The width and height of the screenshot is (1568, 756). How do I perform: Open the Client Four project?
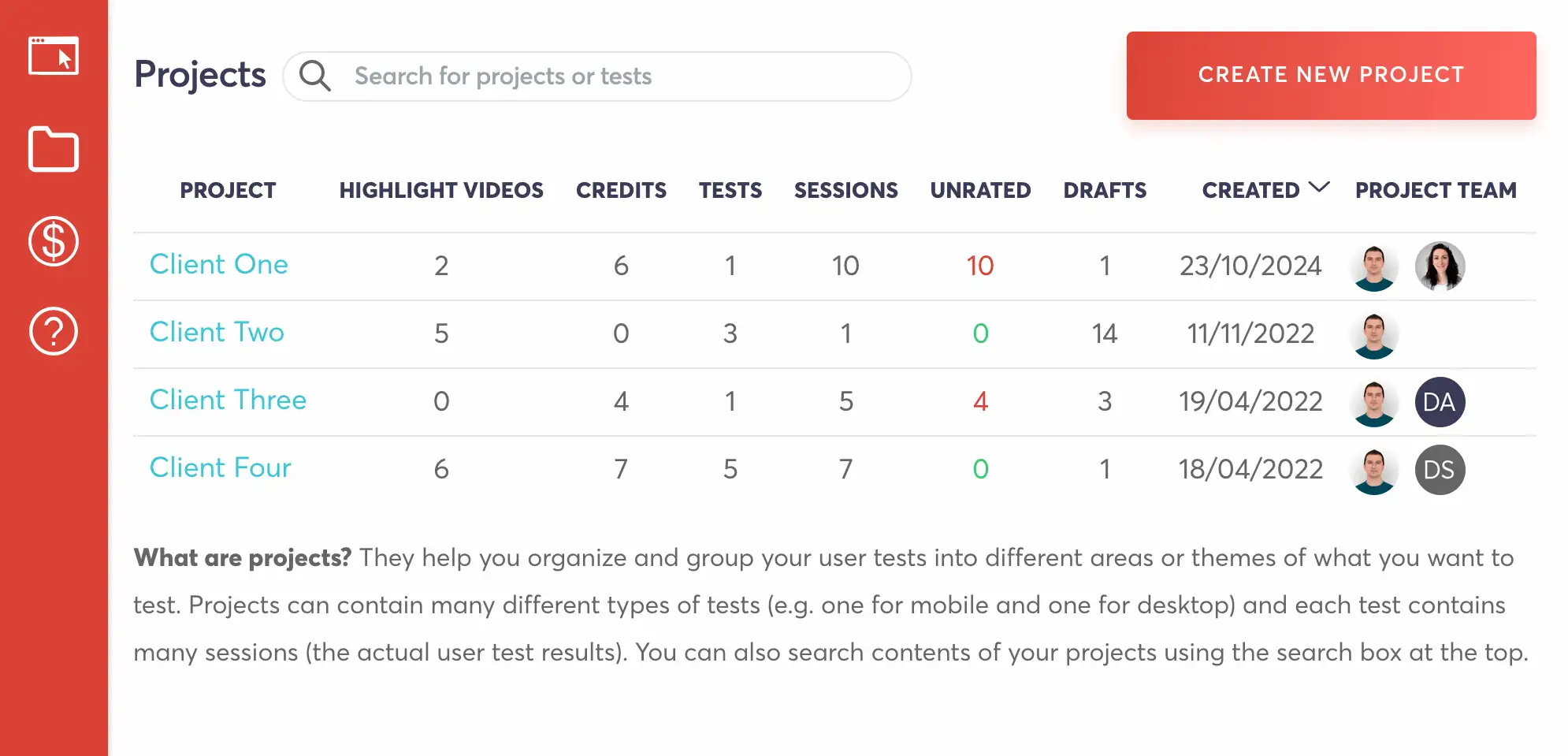(x=220, y=468)
